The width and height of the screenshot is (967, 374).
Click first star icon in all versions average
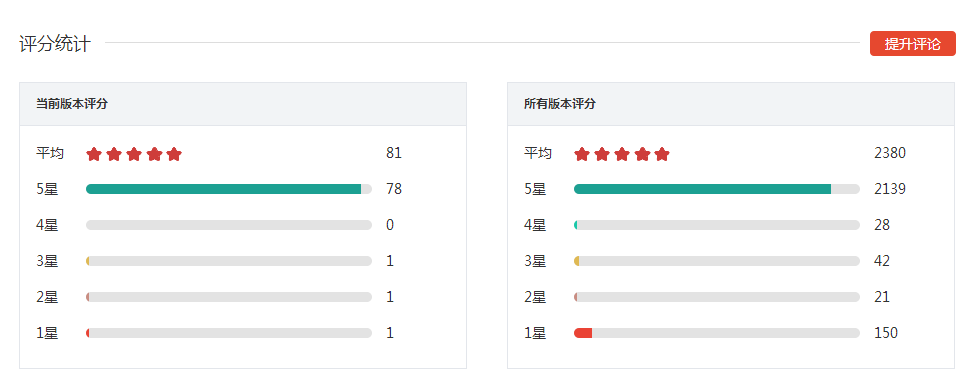(x=582, y=154)
